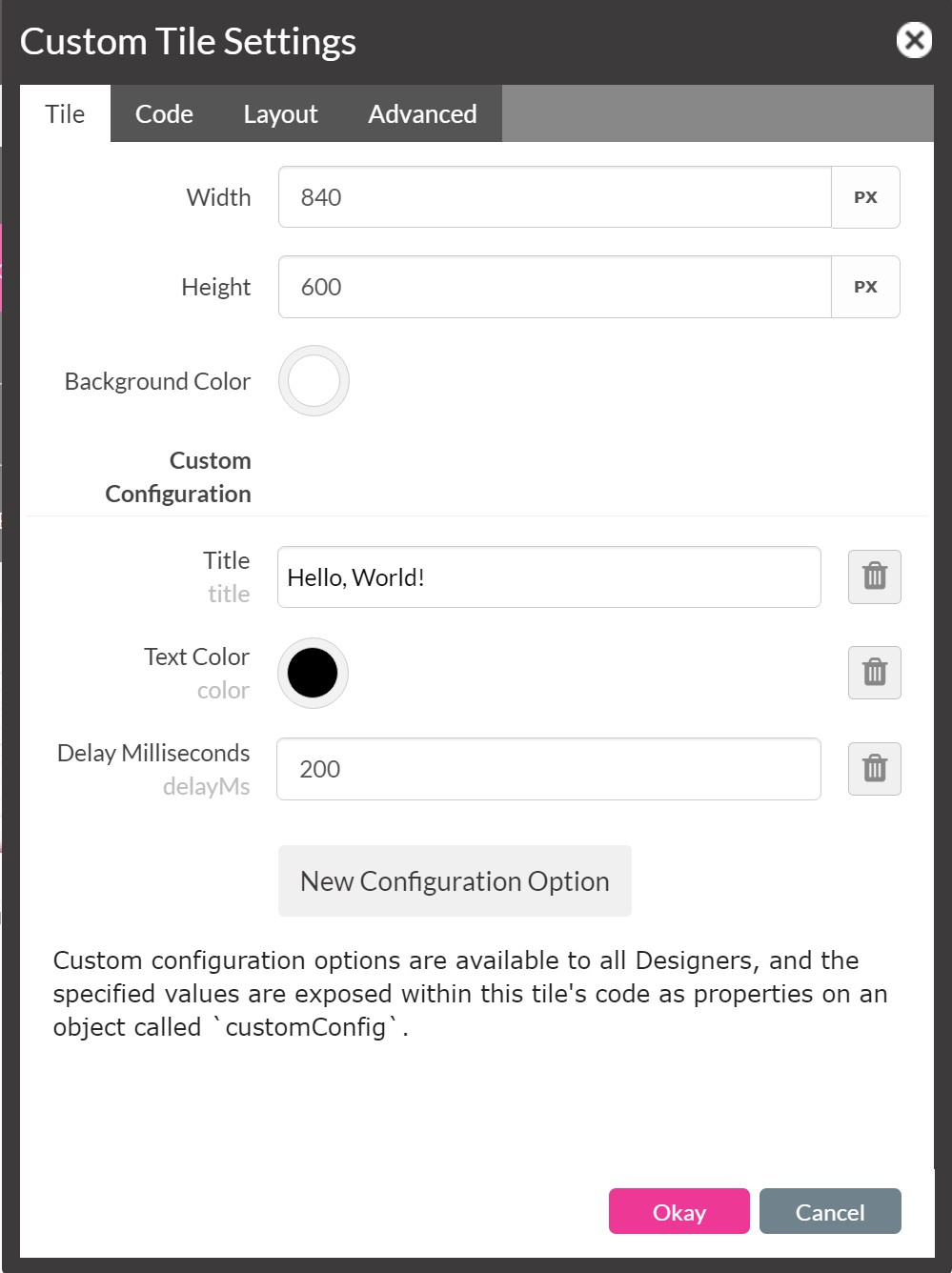Select the Delay Milliseconds input field

(549, 769)
